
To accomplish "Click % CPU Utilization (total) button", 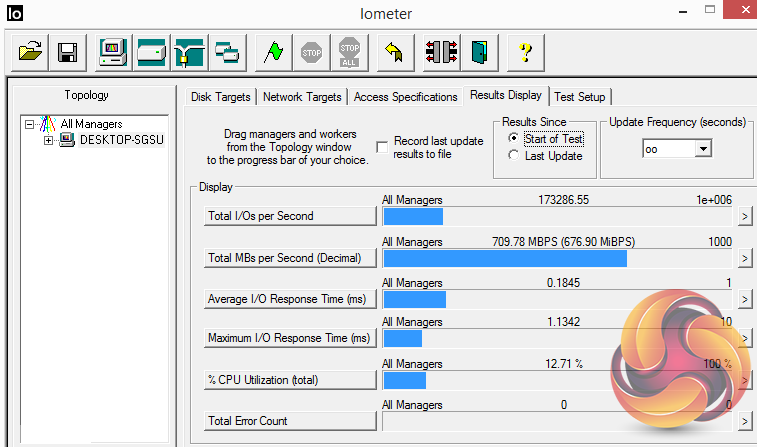I will (x=290, y=380).
